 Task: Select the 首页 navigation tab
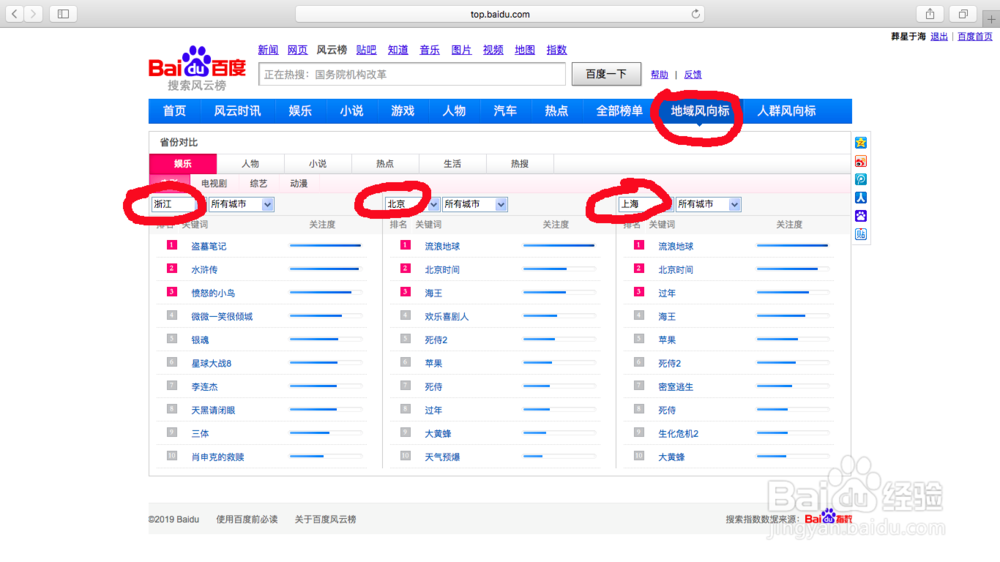click(174, 111)
